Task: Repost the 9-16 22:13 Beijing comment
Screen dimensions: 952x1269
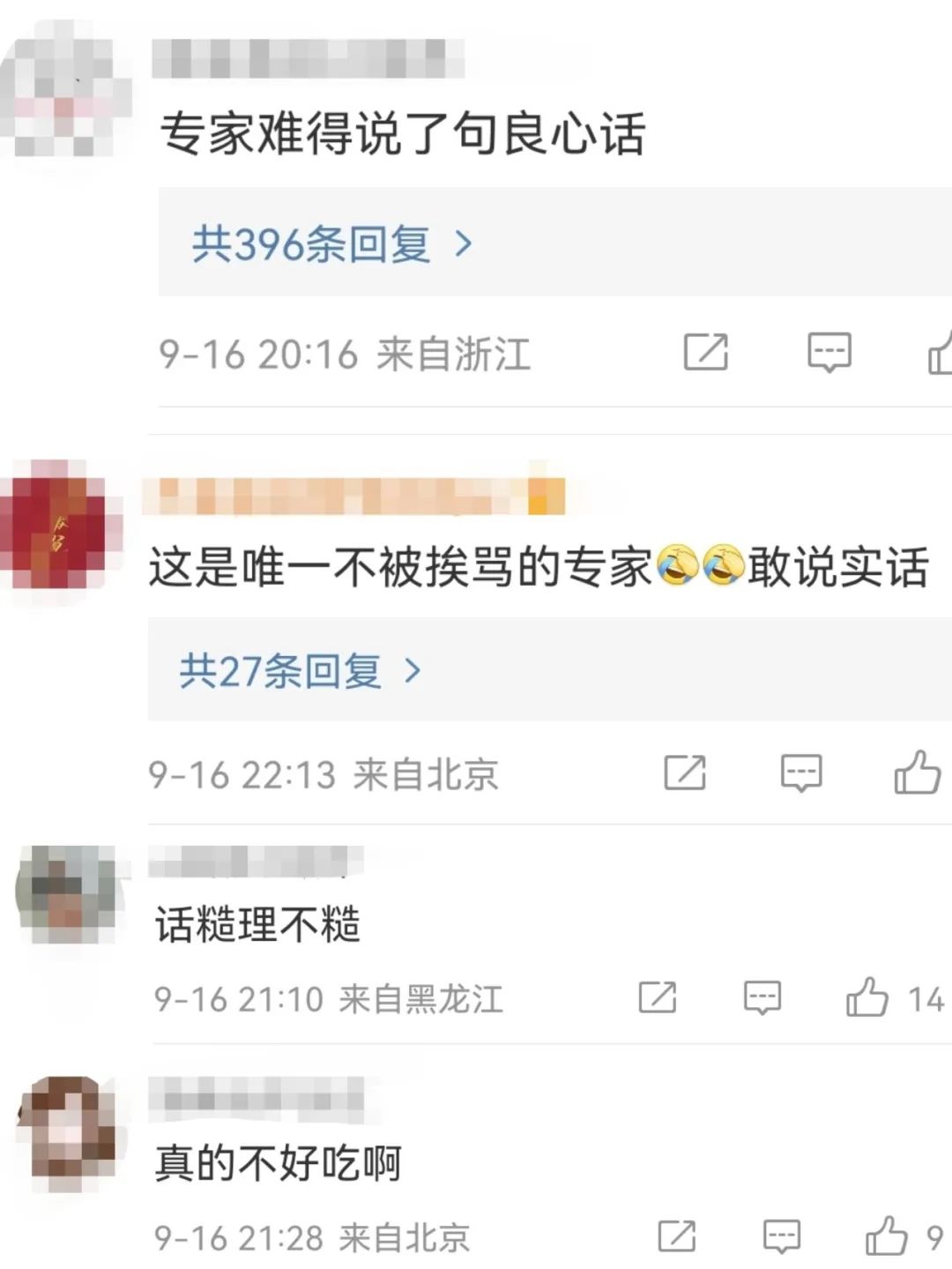Action: (685, 773)
